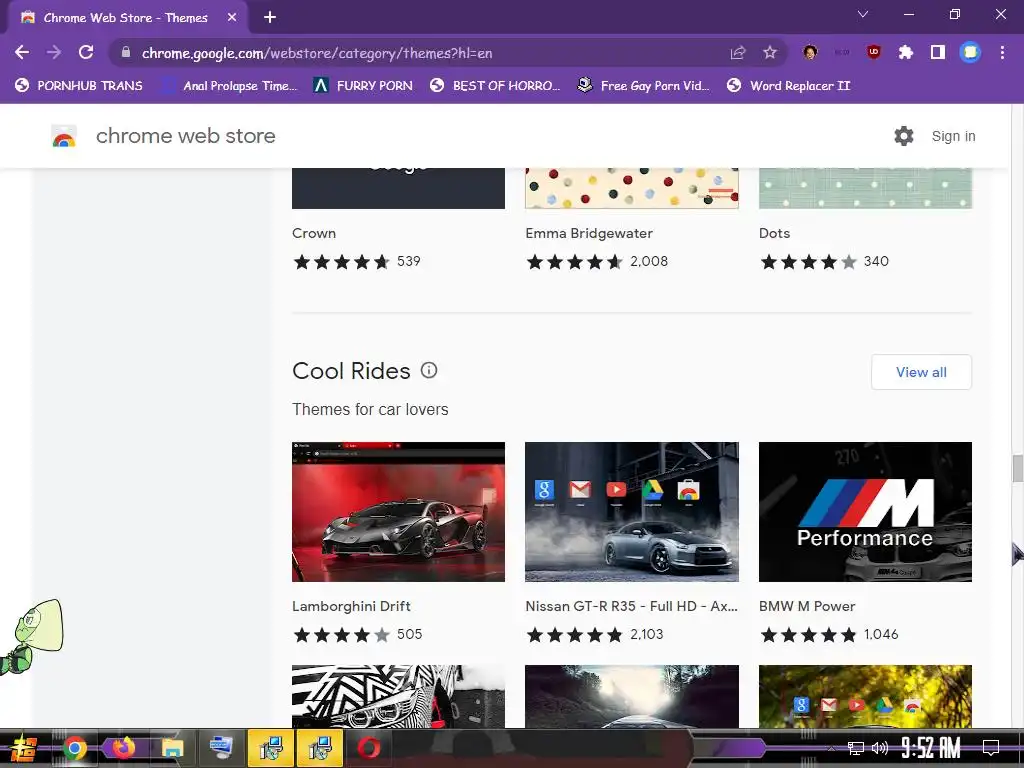
Task: Click the lock icon beside the URL
Action: click(126, 52)
